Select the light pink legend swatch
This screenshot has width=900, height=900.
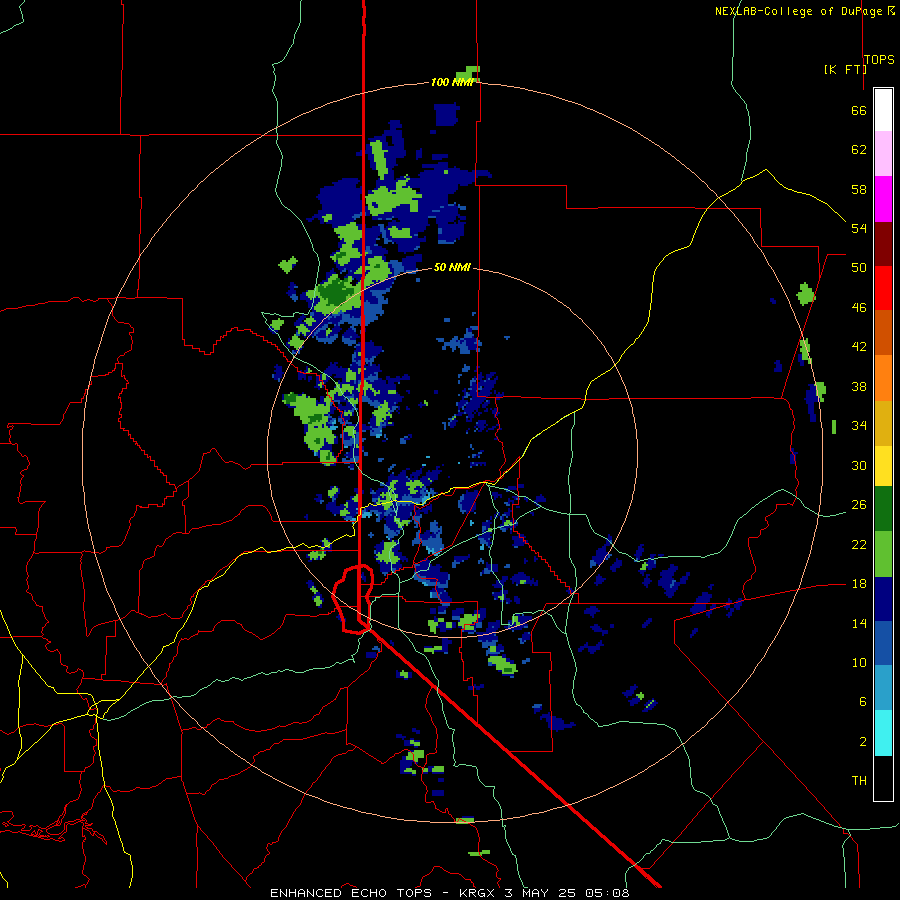click(883, 153)
